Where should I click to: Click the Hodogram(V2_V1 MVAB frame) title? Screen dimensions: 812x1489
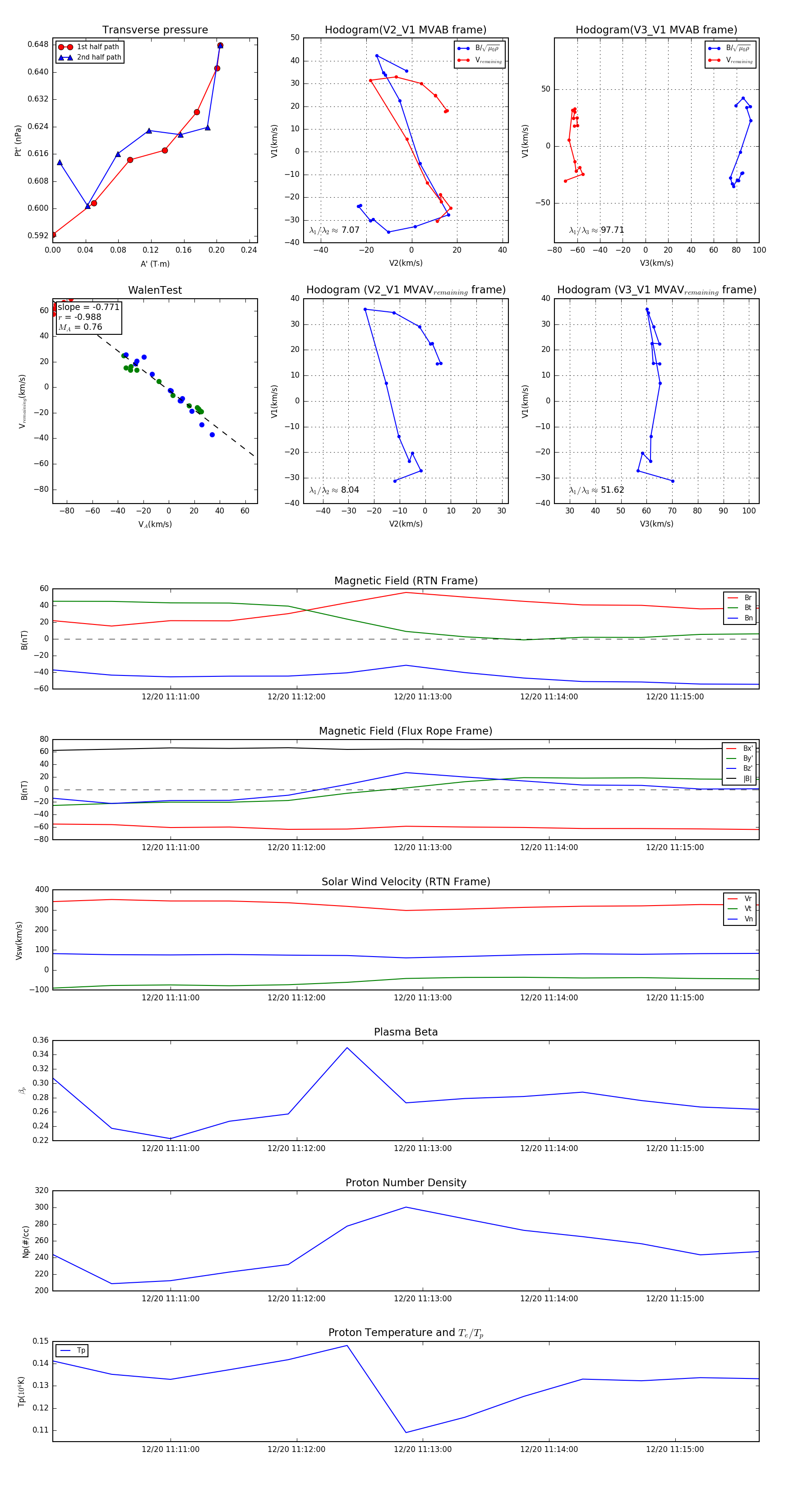click(406, 30)
